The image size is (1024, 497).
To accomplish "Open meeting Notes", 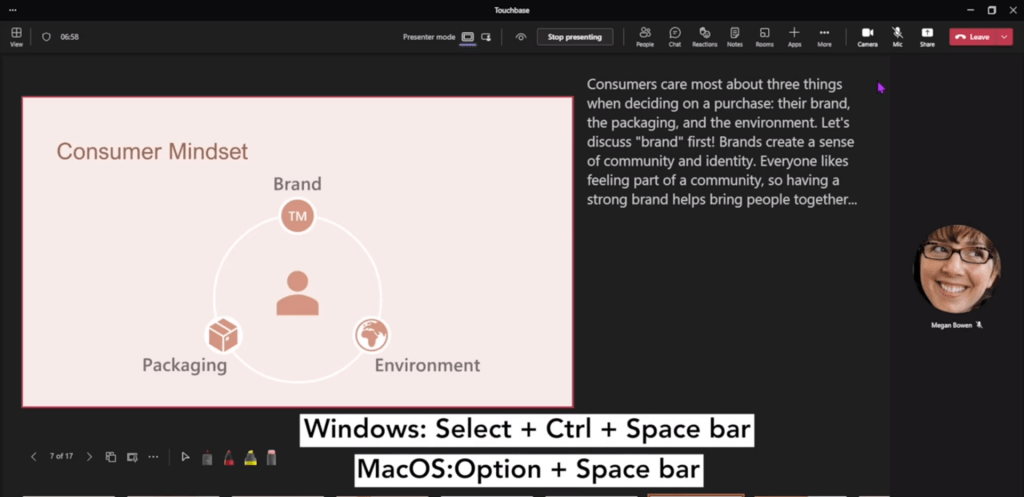I will tap(735, 36).
